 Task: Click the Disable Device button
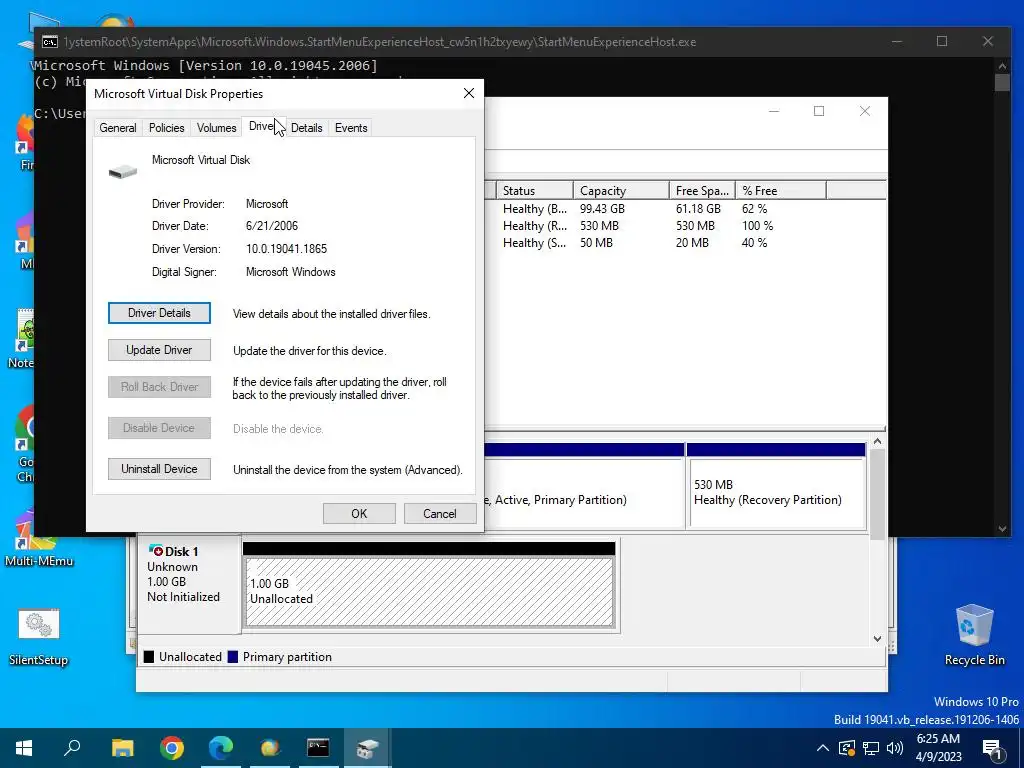click(159, 428)
